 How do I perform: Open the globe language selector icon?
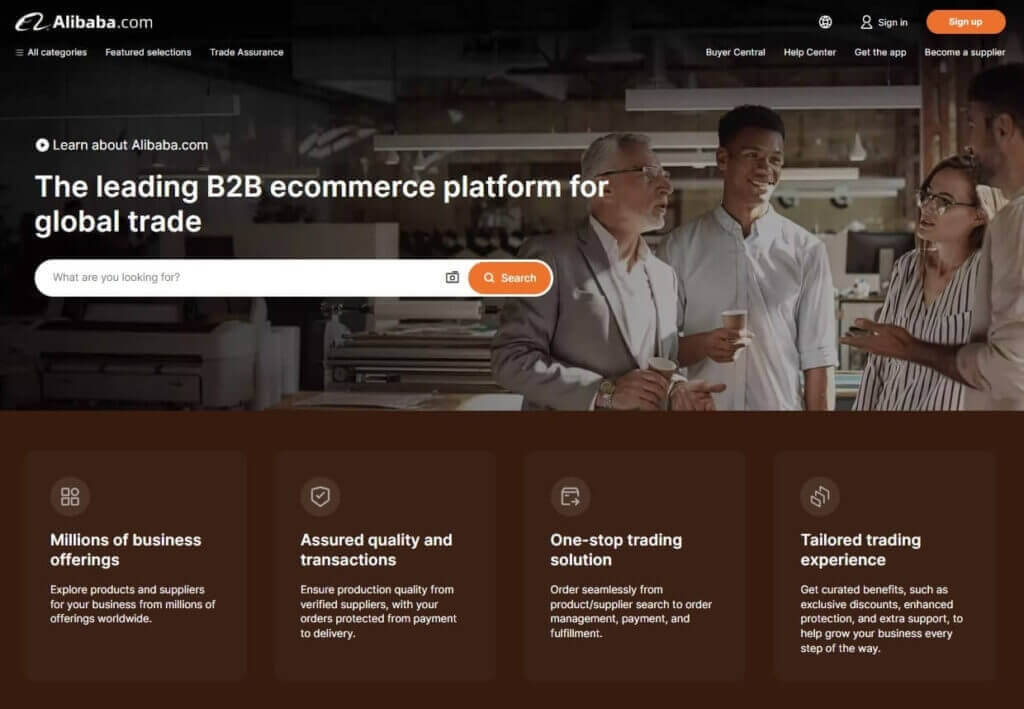(x=825, y=22)
